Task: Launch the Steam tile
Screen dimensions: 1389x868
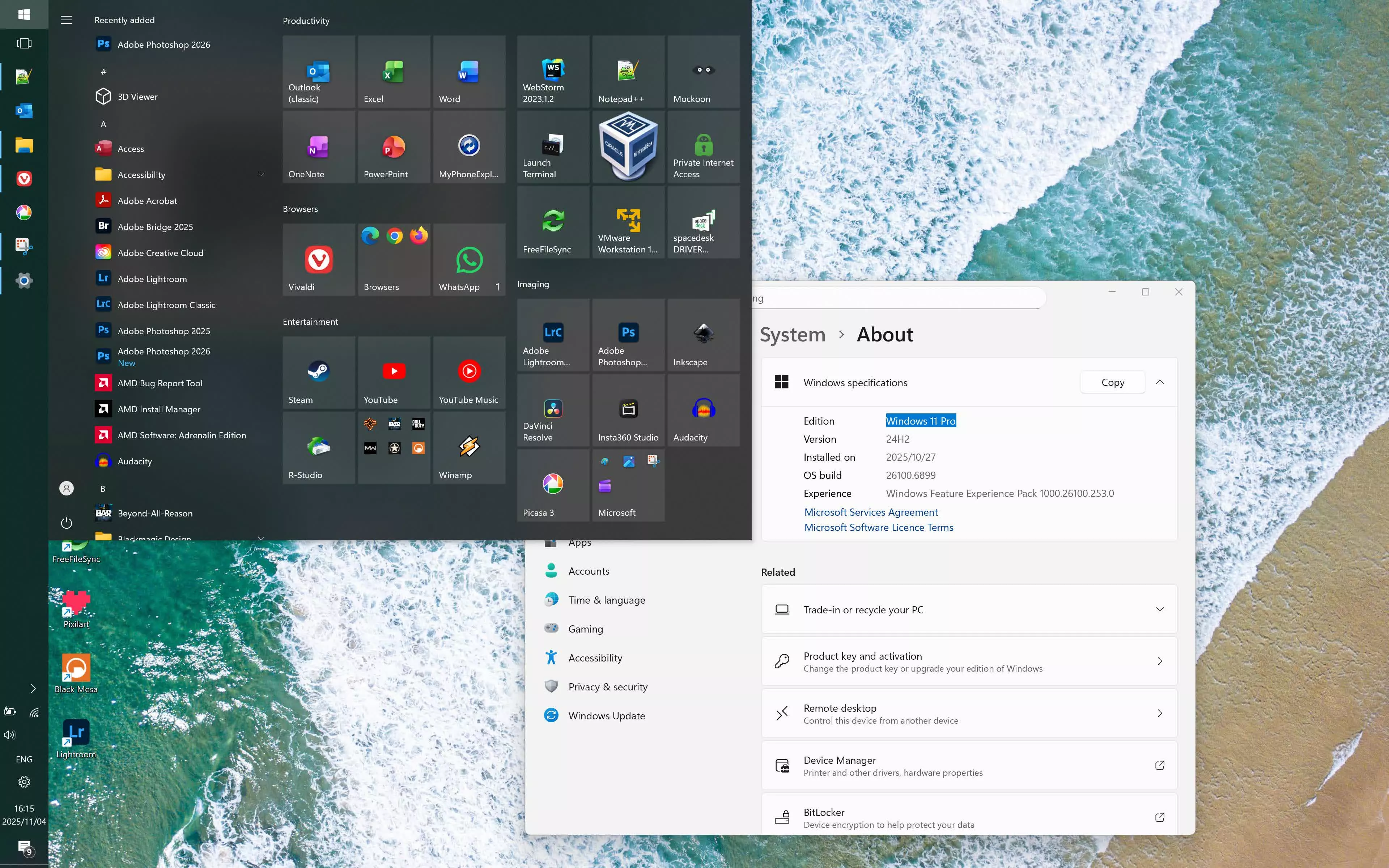Action: coord(319,373)
